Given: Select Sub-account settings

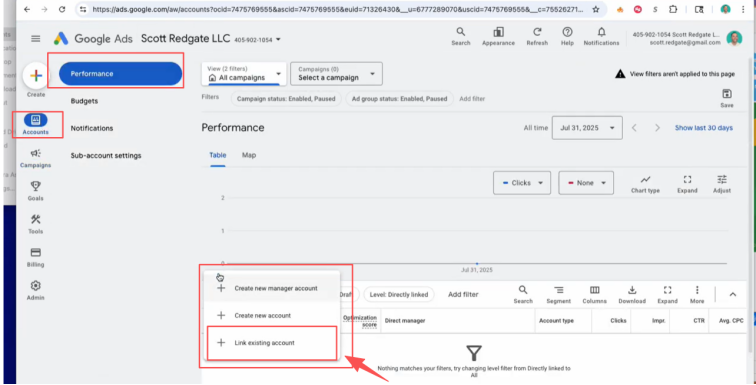Looking at the screenshot, I should [x=106, y=156].
